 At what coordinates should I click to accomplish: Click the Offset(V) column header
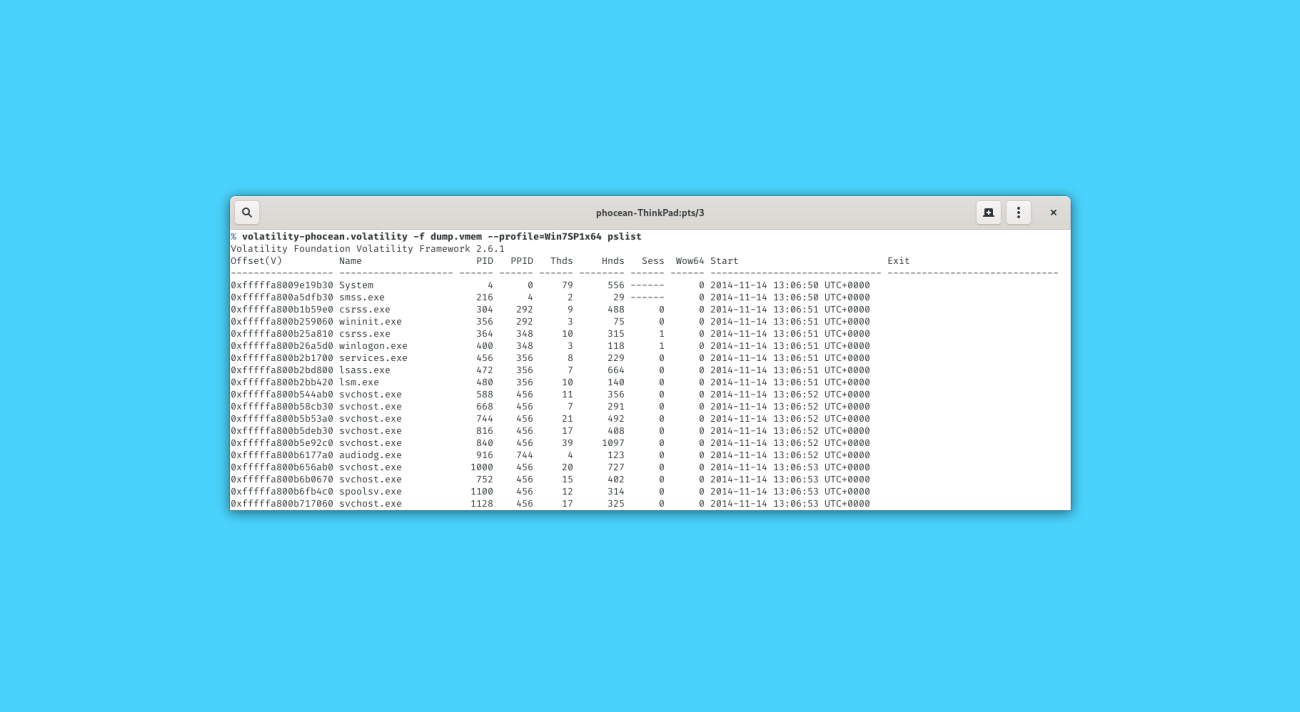pyautogui.click(x=257, y=261)
